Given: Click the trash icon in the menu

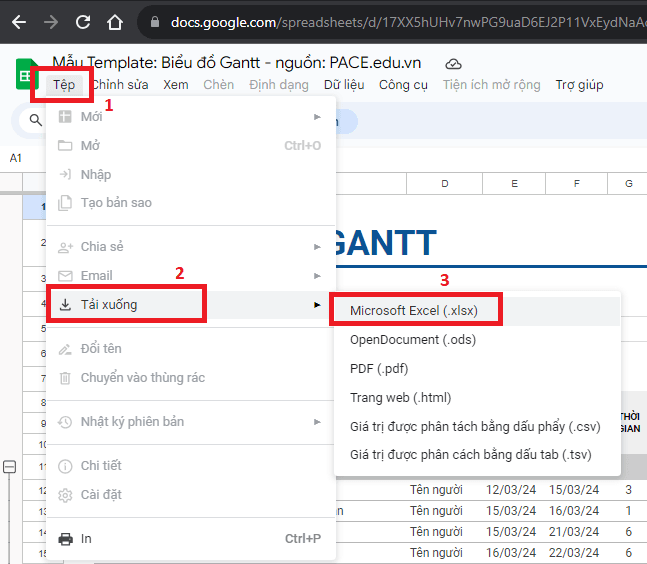Looking at the screenshot, I should (66, 378).
